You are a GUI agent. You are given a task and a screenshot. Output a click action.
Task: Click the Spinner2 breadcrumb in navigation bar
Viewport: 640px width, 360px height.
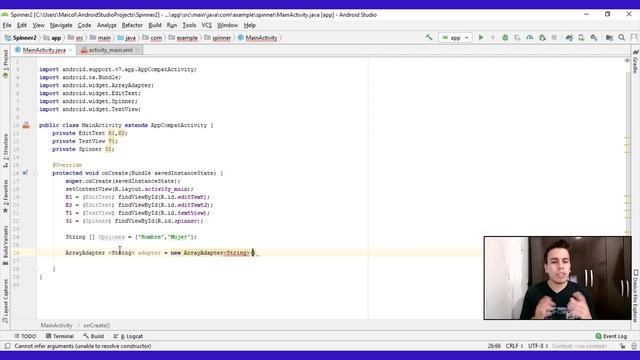21,38
